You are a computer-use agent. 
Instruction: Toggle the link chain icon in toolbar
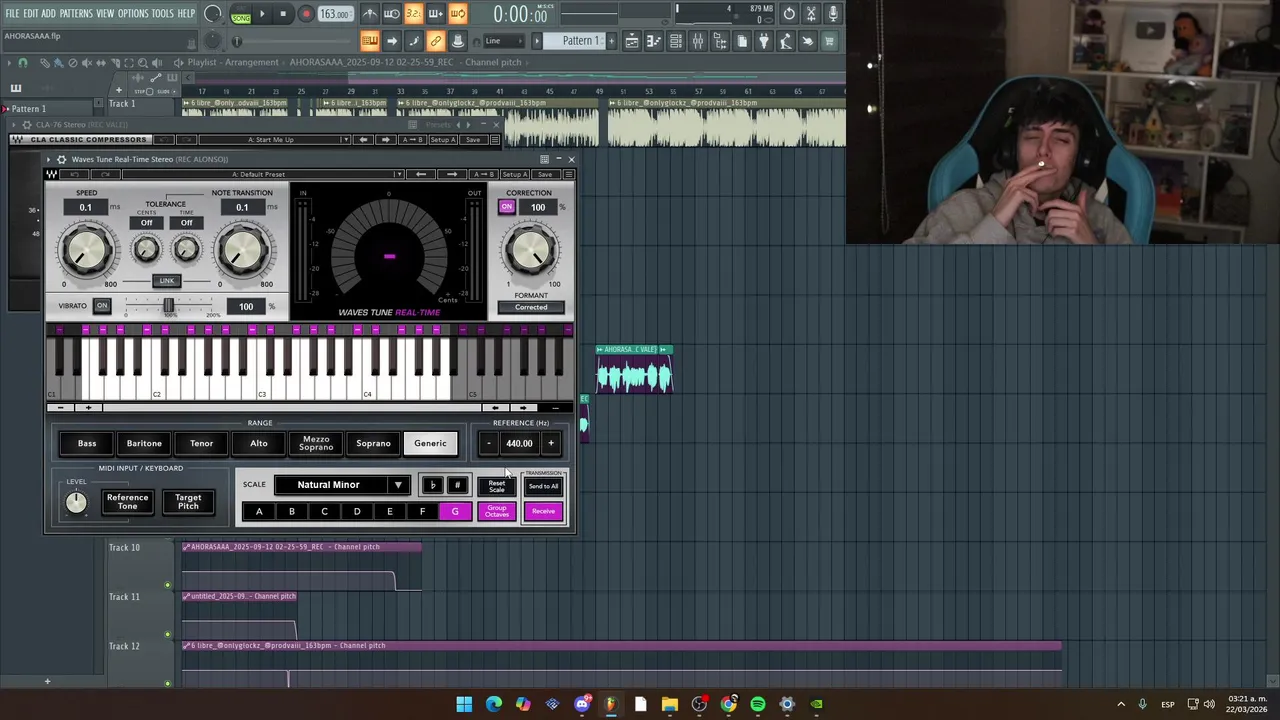click(435, 41)
